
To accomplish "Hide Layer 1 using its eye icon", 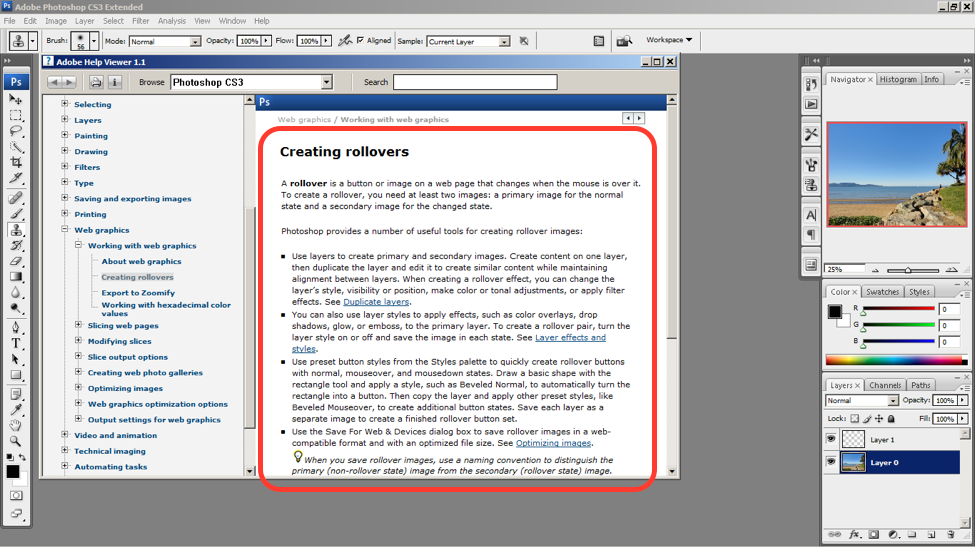I will click(831, 440).
